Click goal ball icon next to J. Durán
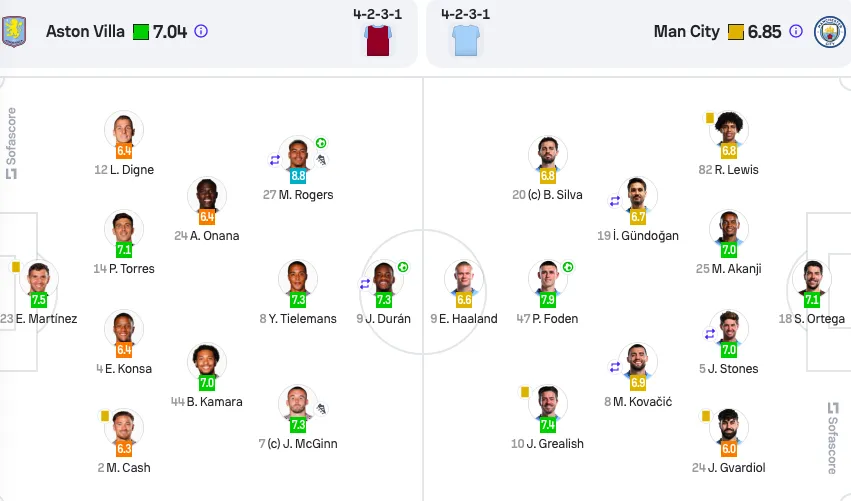Image resolution: width=851 pixels, height=501 pixels. [403, 267]
